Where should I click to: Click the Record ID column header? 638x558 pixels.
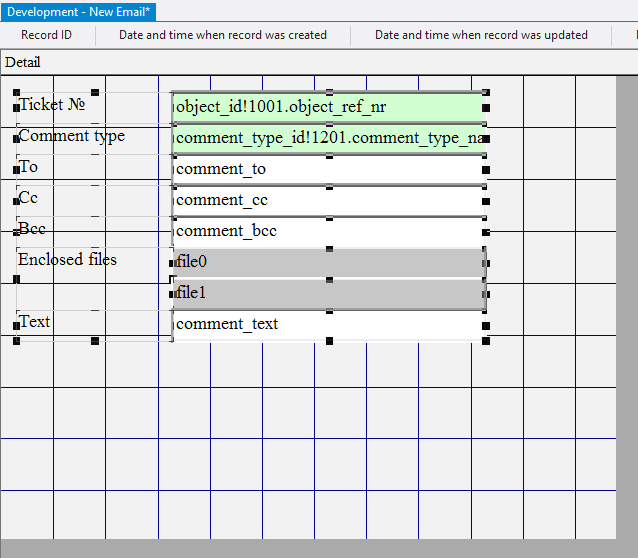pyautogui.click(x=46, y=35)
